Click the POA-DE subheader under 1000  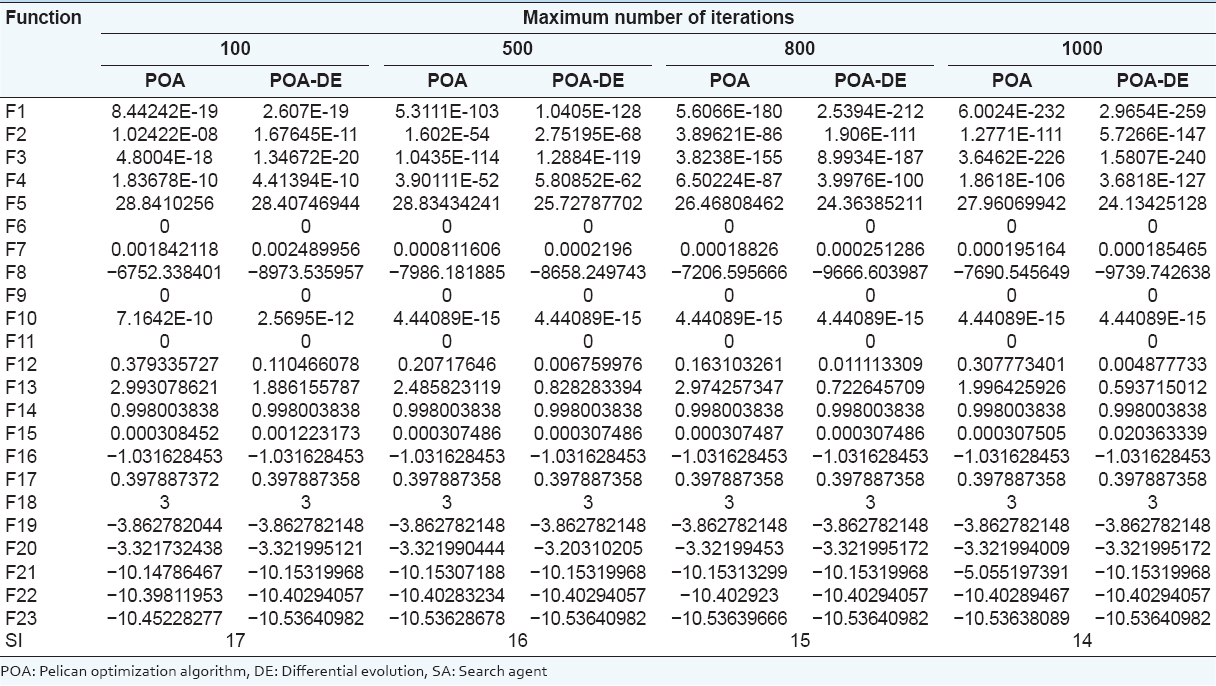[1152, 81]
